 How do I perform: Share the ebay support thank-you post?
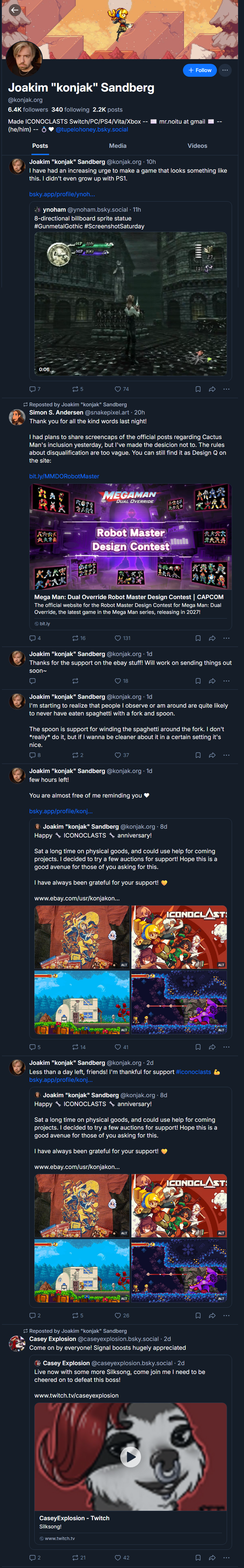(x=212, y=681)
